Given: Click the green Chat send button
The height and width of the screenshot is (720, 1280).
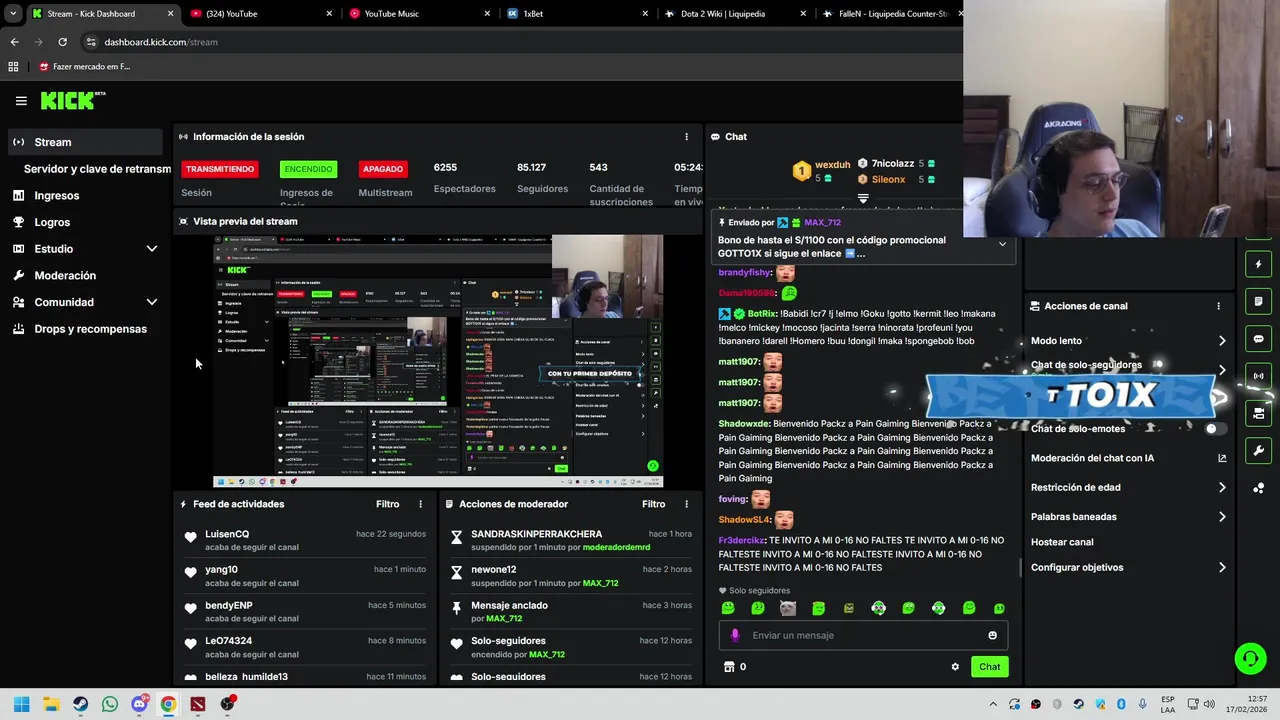Looking at the screenshot, I should tap(989, 667).
